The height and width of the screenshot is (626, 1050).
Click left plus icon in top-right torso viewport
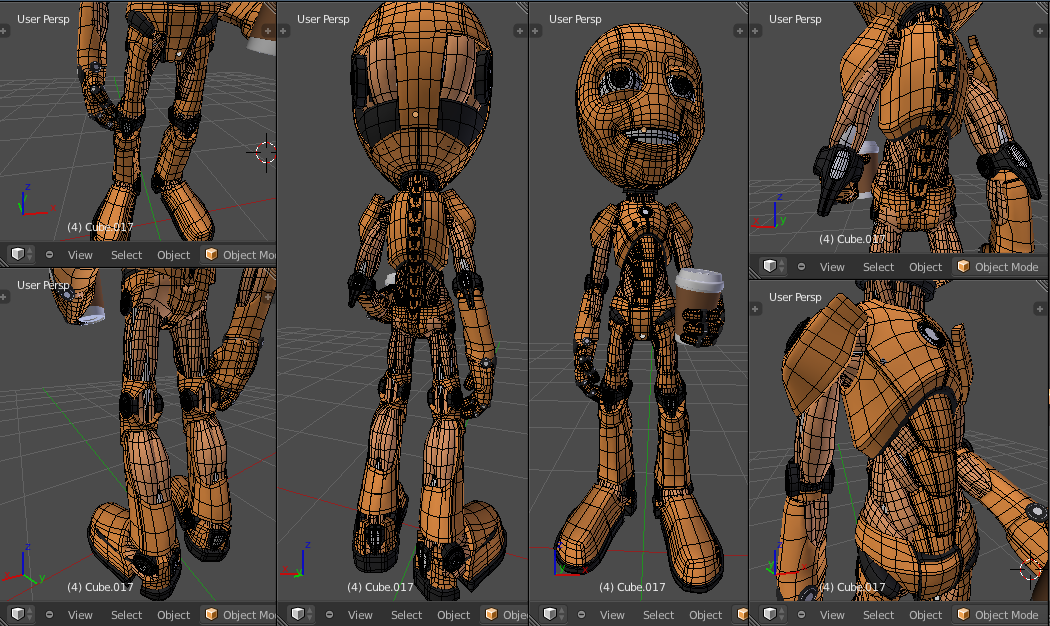pos(755,31)
